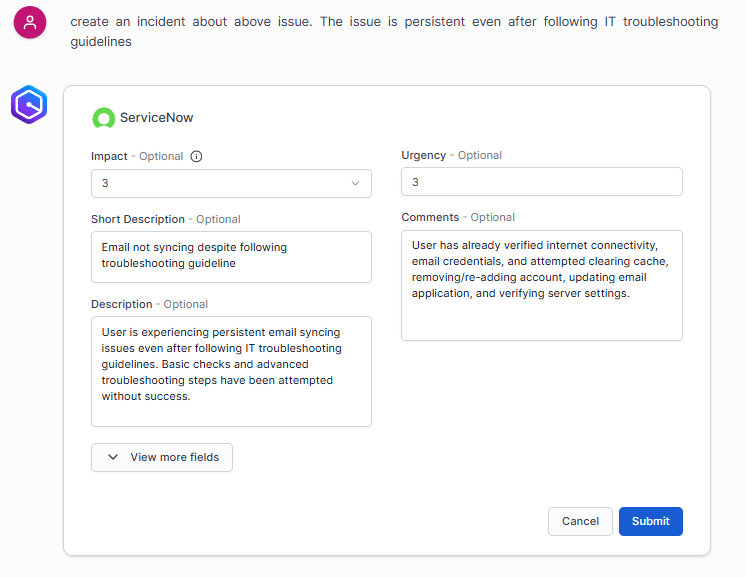Click the assistant hexagon bot icon
The image size is (746, 577).
click(x=29, y=105)
